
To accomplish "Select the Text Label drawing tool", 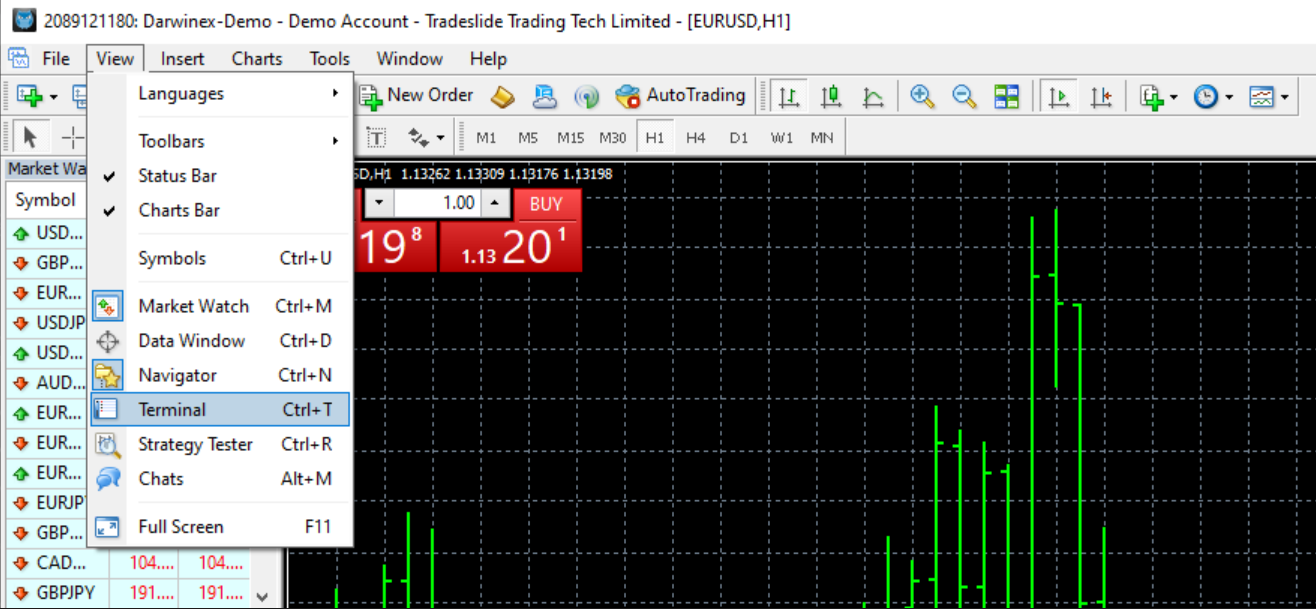I will pyautogui.click(x=376, y=137).
